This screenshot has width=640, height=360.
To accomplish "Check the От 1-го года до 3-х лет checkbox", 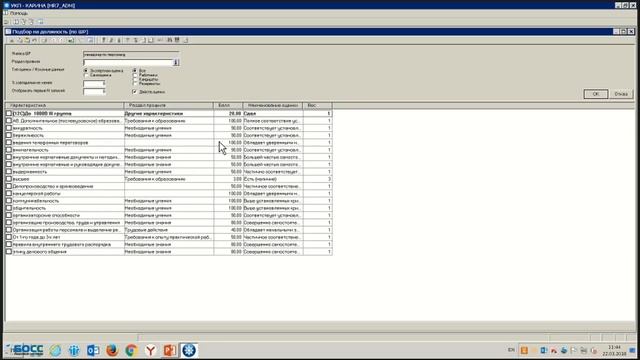I will [9, 237].
